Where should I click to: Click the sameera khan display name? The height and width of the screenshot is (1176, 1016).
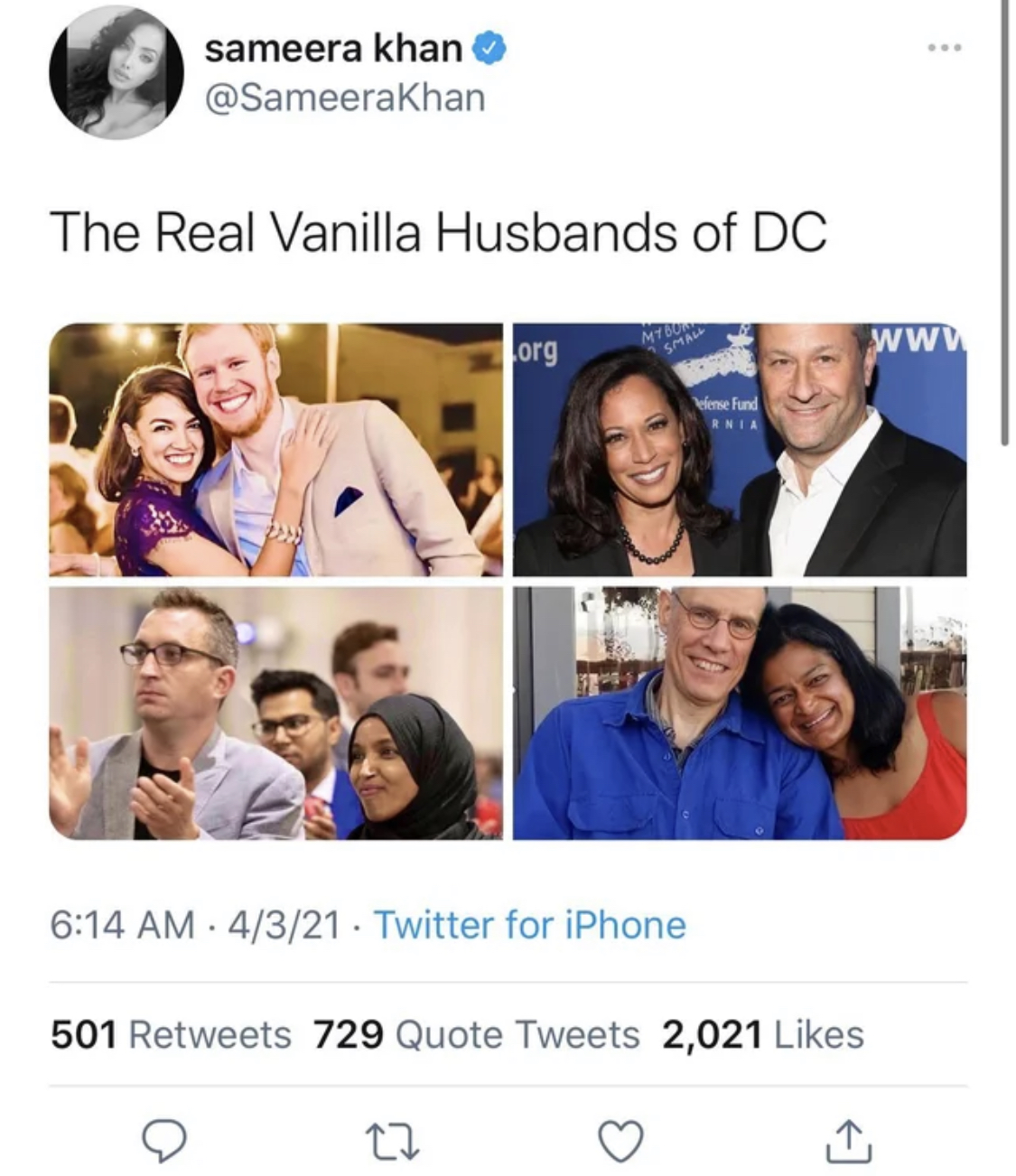click(332, 48)
